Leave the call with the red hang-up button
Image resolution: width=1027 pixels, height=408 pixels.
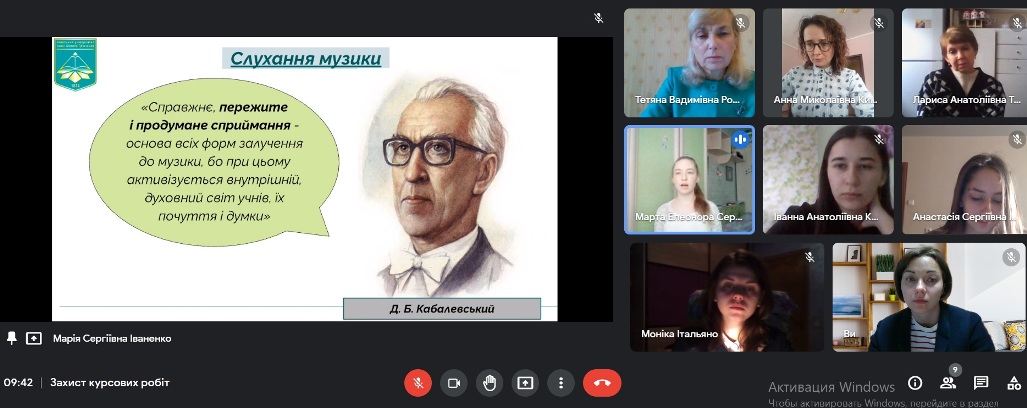(602, 383)
